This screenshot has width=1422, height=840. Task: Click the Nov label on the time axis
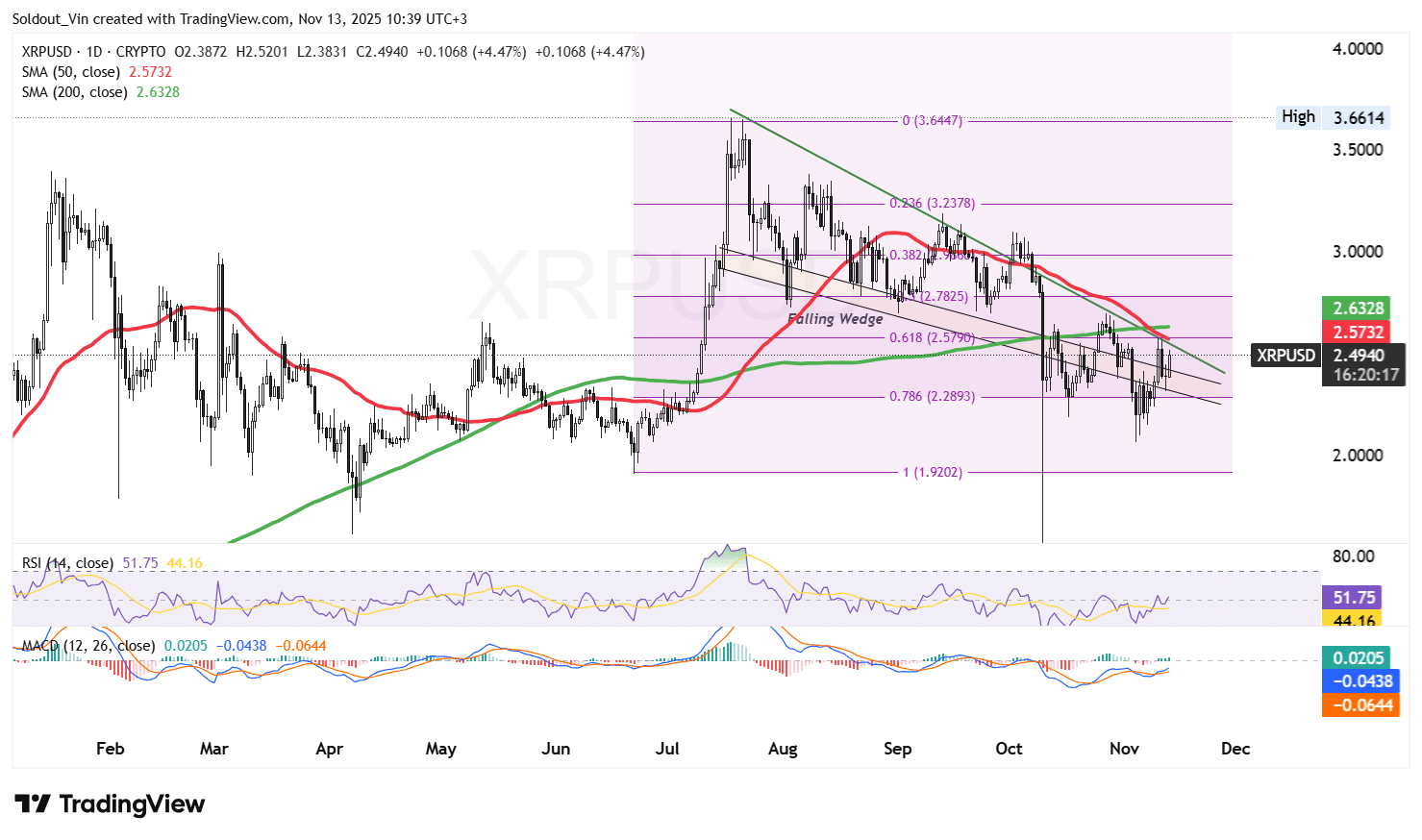click(1124, 749)
